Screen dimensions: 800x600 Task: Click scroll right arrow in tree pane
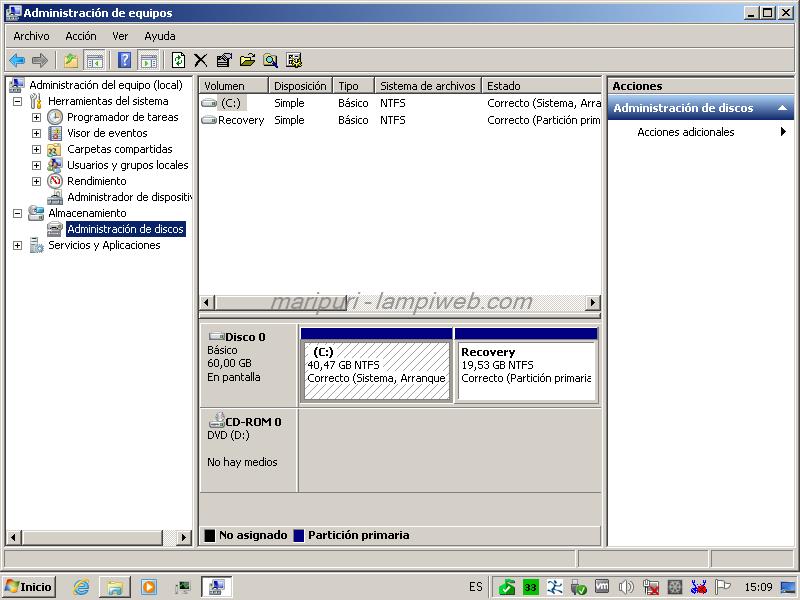184,537
